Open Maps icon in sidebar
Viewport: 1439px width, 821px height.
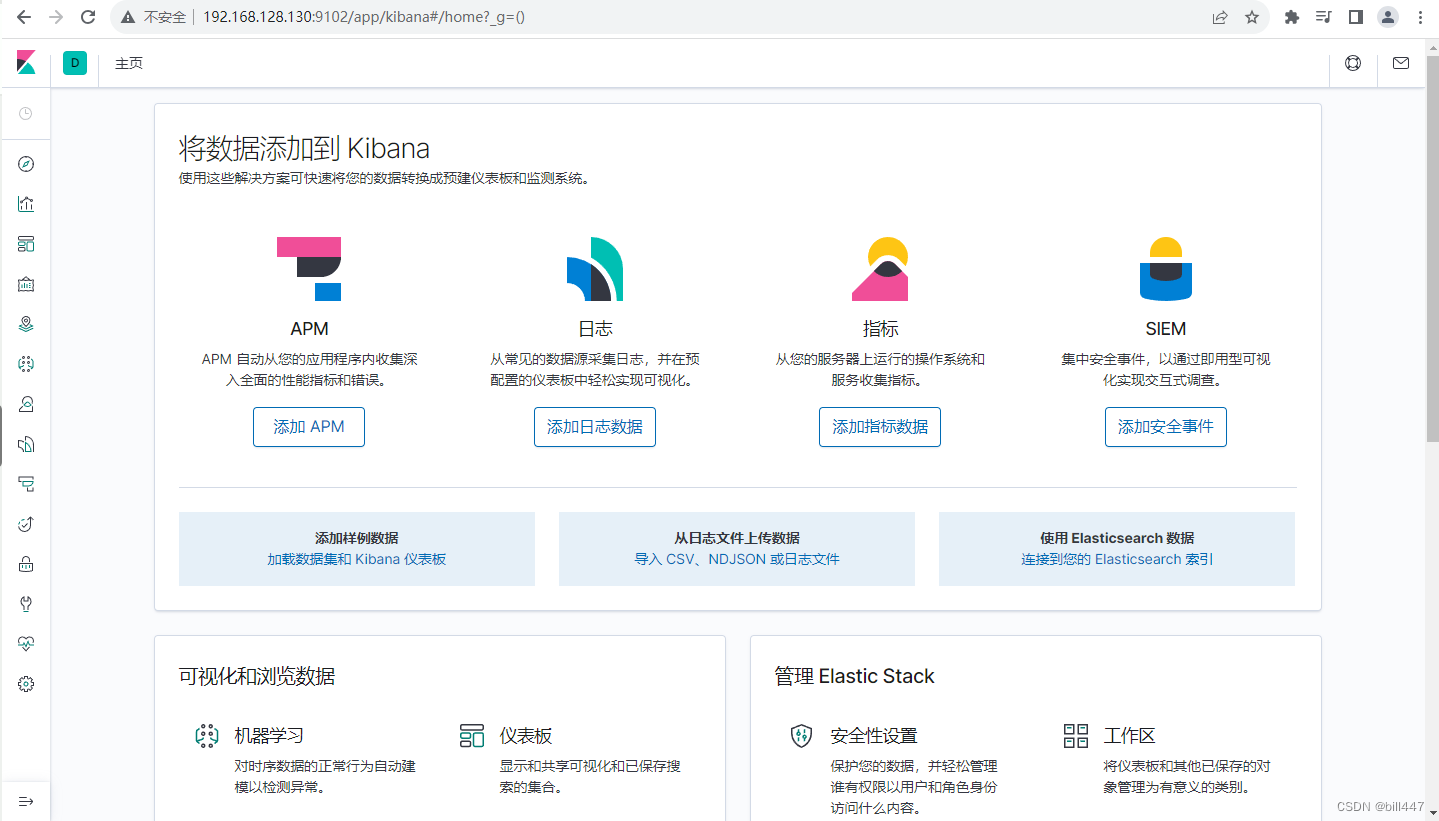tap(26, 324)
